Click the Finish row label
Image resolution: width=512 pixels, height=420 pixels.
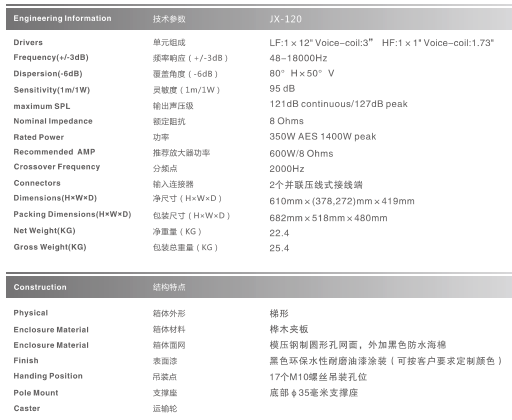26,361
